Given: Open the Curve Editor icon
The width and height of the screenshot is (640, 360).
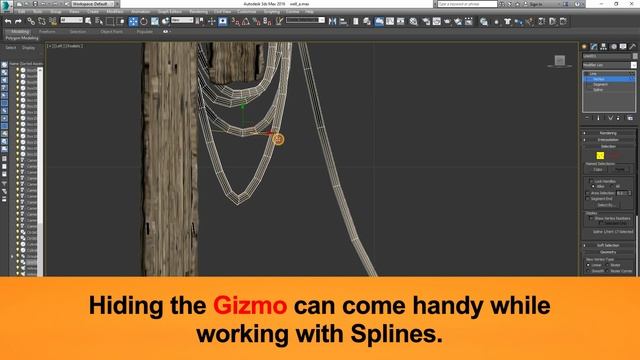Looking at the screenshot, I should (390, 21).
